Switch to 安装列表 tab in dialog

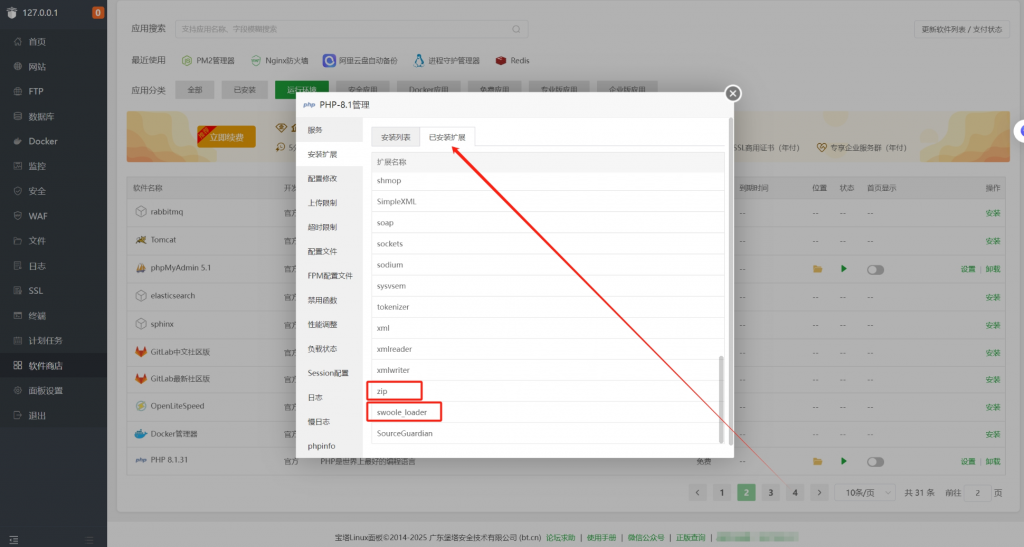point(396,137)
